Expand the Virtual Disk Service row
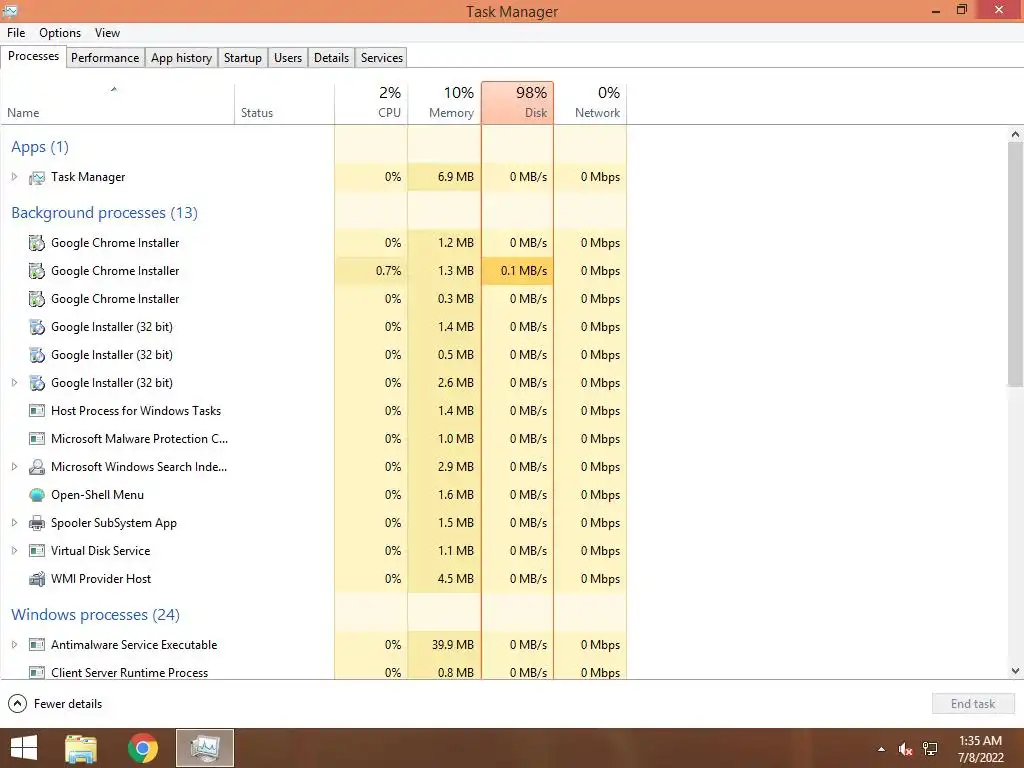 [x=14, y=551]
